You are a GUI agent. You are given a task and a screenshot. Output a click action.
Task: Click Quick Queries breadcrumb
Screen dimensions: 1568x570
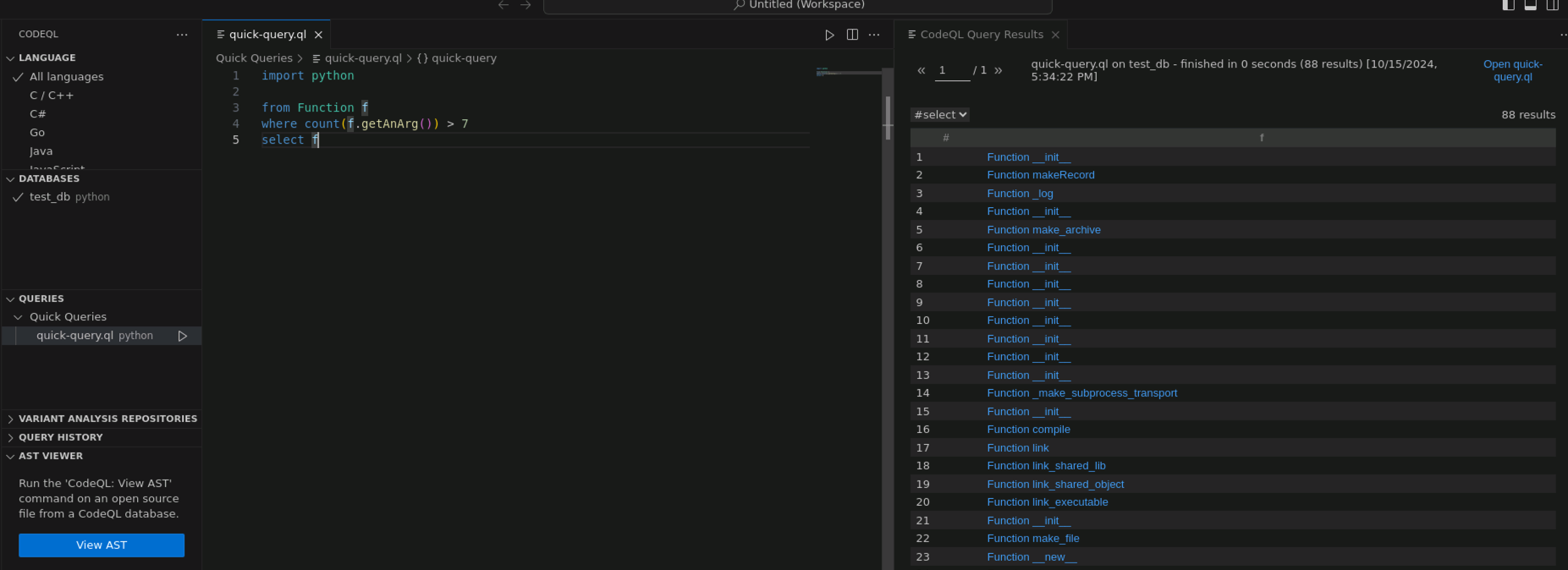[x=254, y=58]
